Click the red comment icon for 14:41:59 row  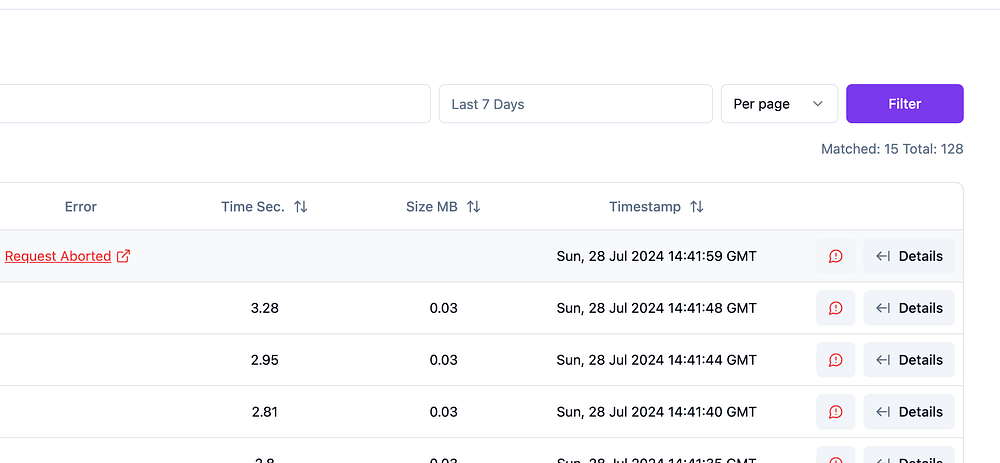[x=836, y=256]
